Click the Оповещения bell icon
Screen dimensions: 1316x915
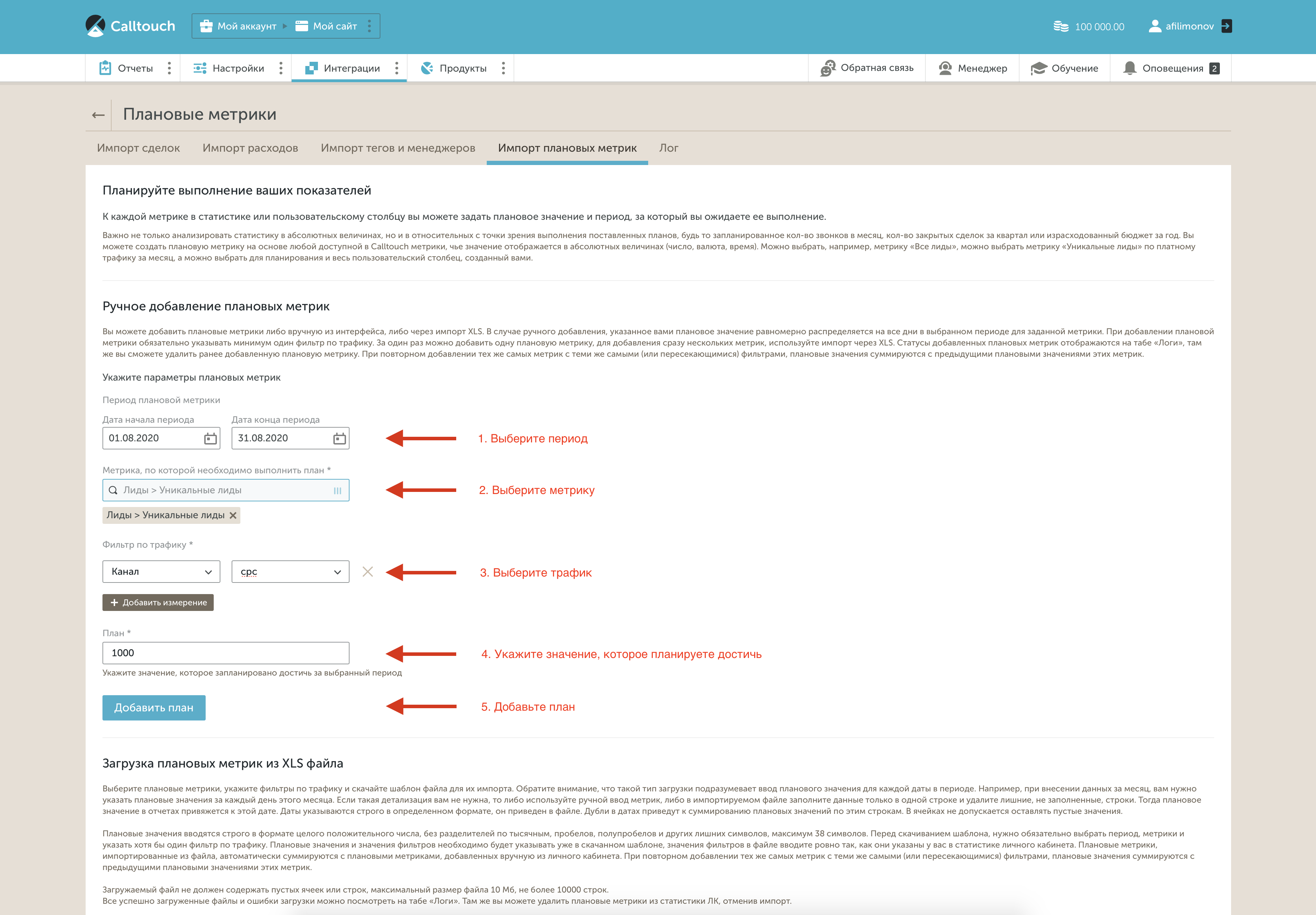[1129, 68]
